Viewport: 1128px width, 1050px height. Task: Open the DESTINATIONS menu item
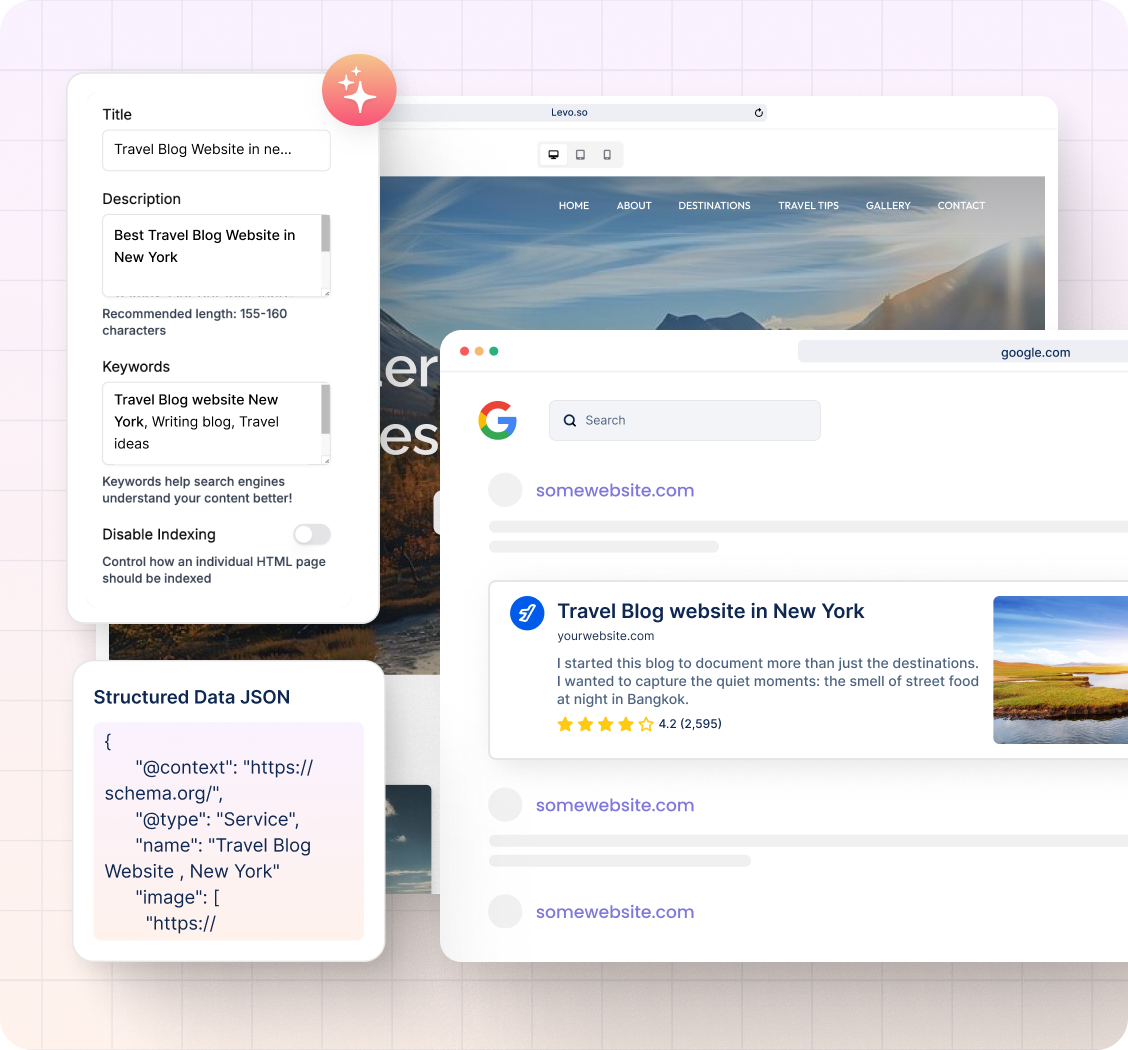(714, 206)
